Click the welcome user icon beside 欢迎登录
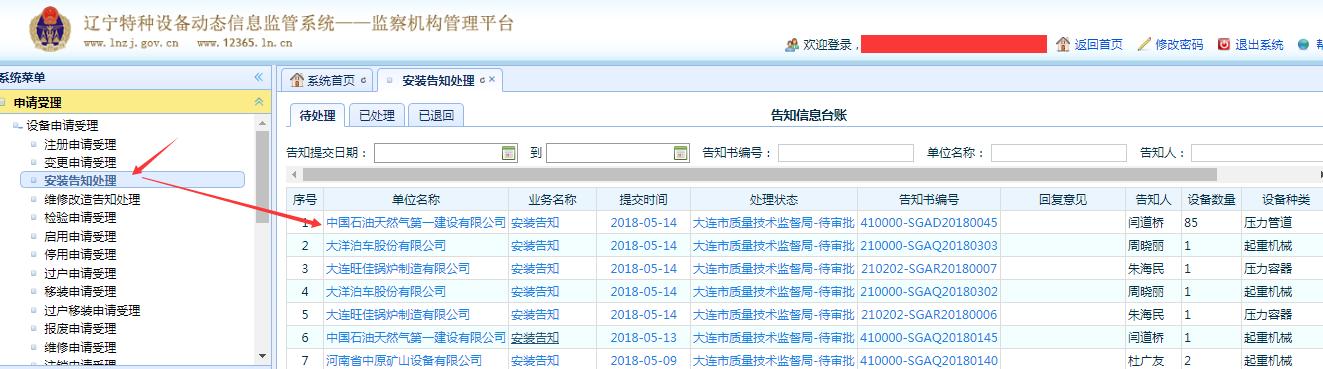 [x=793, y=44]
